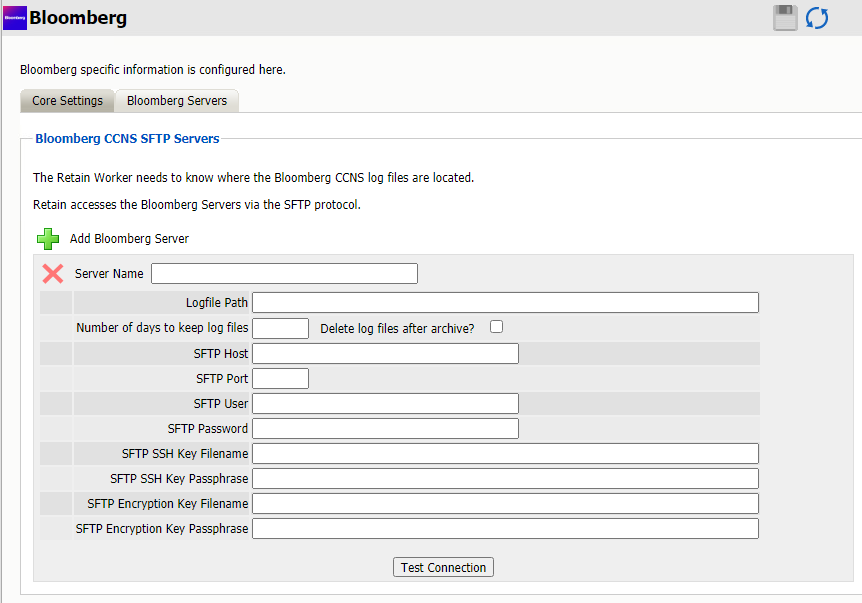The width and height of the screenshot is (862, 603).
Task: Open the Bloomberg Servers tab
Action: pos(177,101)
